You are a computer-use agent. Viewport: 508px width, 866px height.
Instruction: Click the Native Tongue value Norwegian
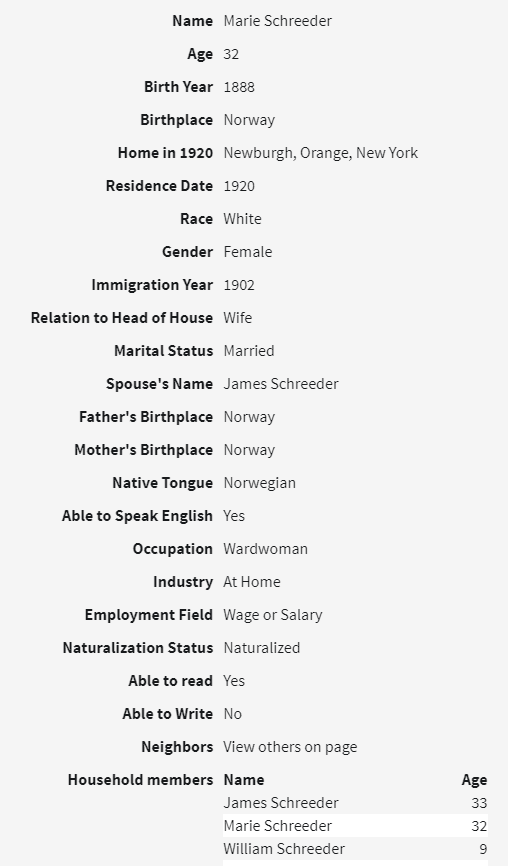pyautogui.click(x=260, y=483)
